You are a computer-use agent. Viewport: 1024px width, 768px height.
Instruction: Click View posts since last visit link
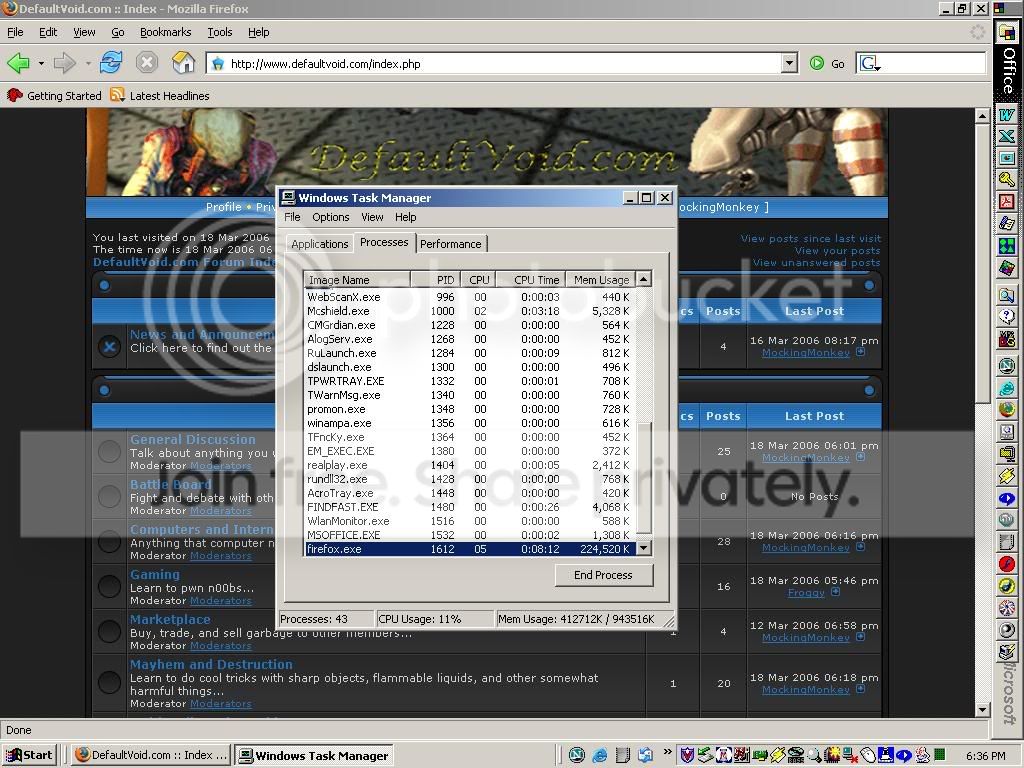[810, 238]
